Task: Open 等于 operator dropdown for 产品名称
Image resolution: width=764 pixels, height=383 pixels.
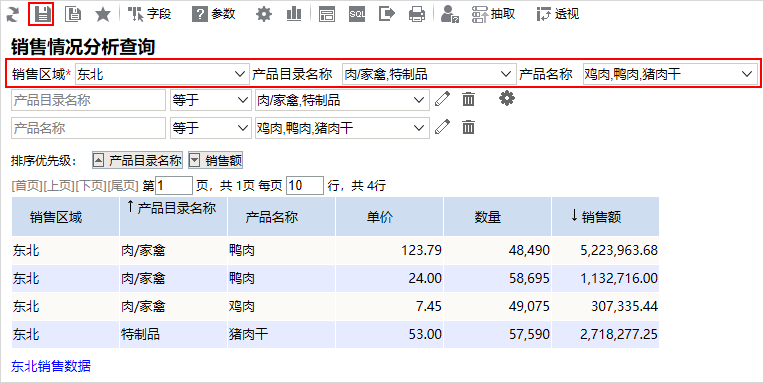Action: [210, 128]
